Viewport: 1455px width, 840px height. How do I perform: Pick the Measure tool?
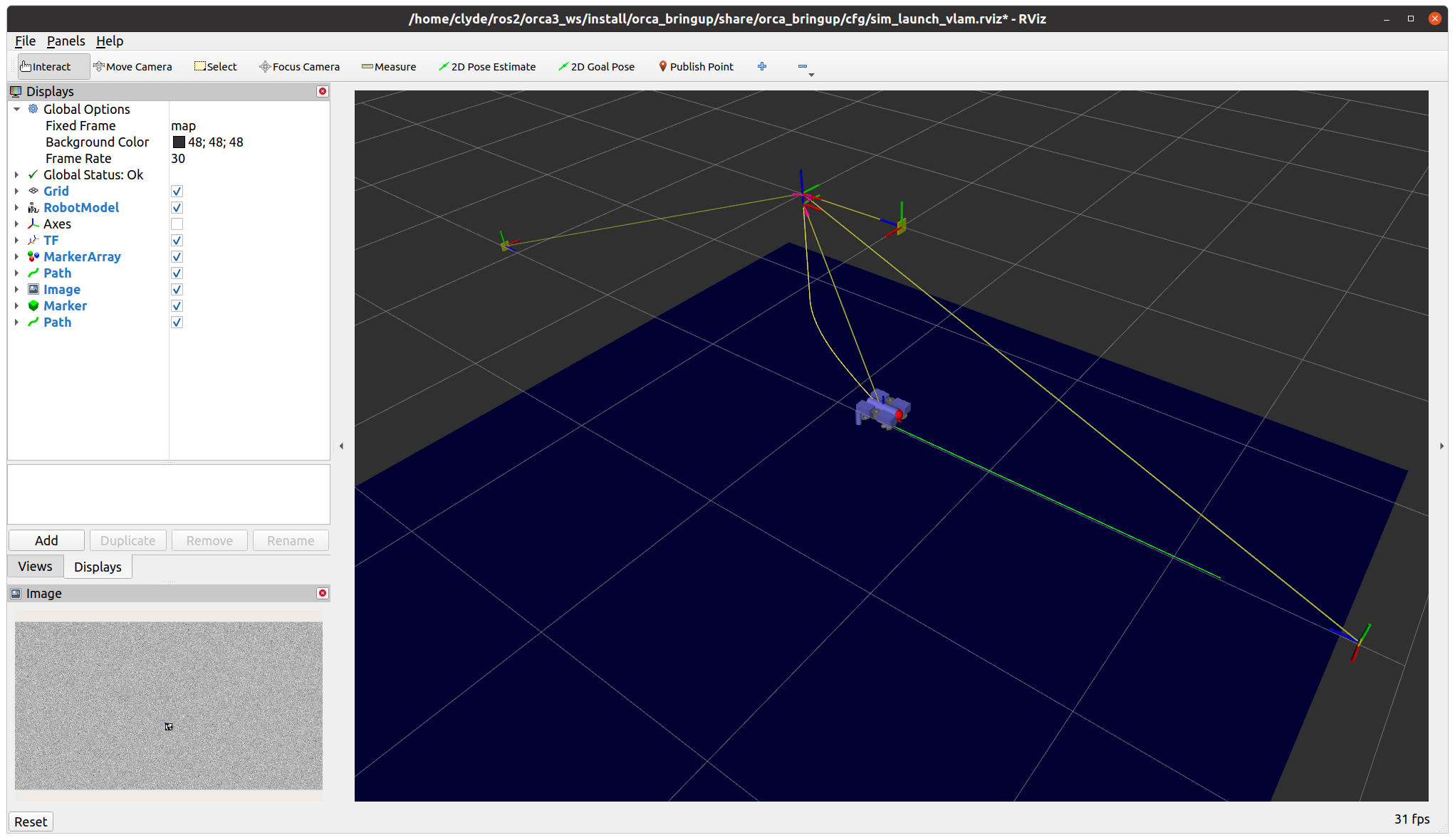pyautogui.click(x=389, y=66)
